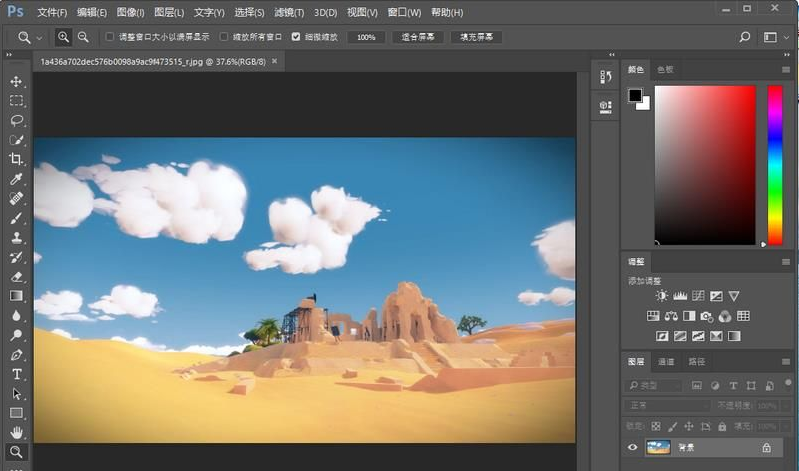The height and width of the screenshot is (471, 799).
Task: Add an Exposure adjustment
Action: pos(716,296)
